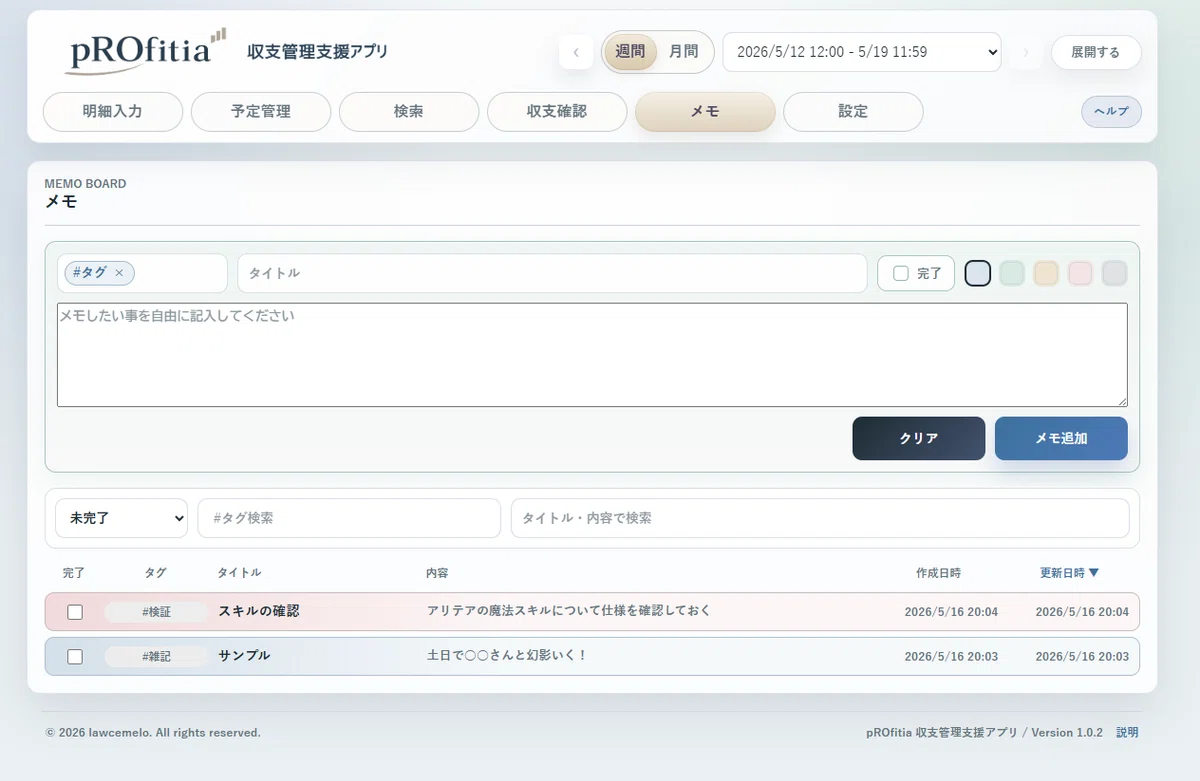
Task: Open the 検索 tab
Action: pyautogui.click(x=409, y=112)
